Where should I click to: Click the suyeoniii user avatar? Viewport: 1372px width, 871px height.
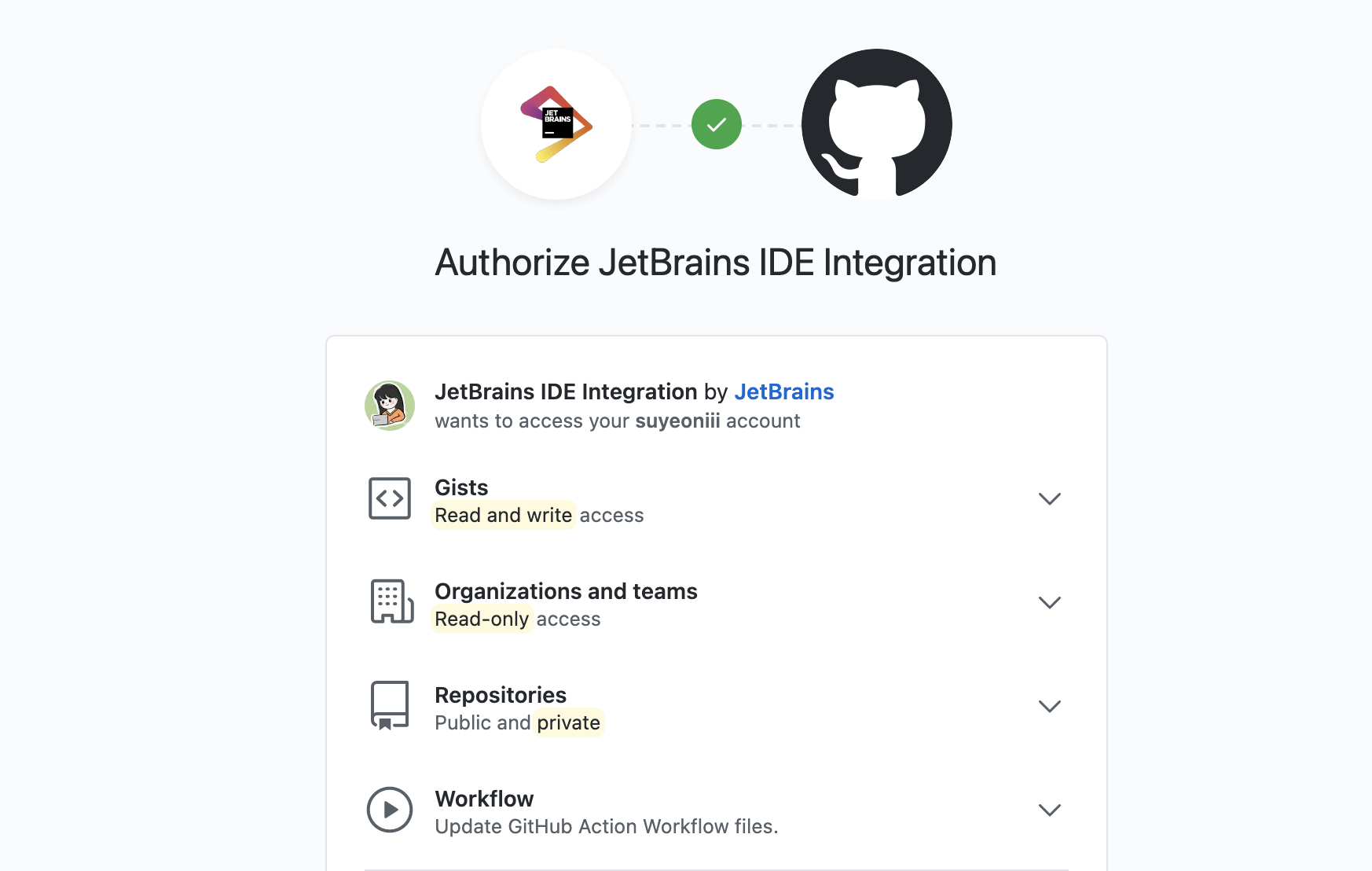pyautogui.click(x=390, y=406)
